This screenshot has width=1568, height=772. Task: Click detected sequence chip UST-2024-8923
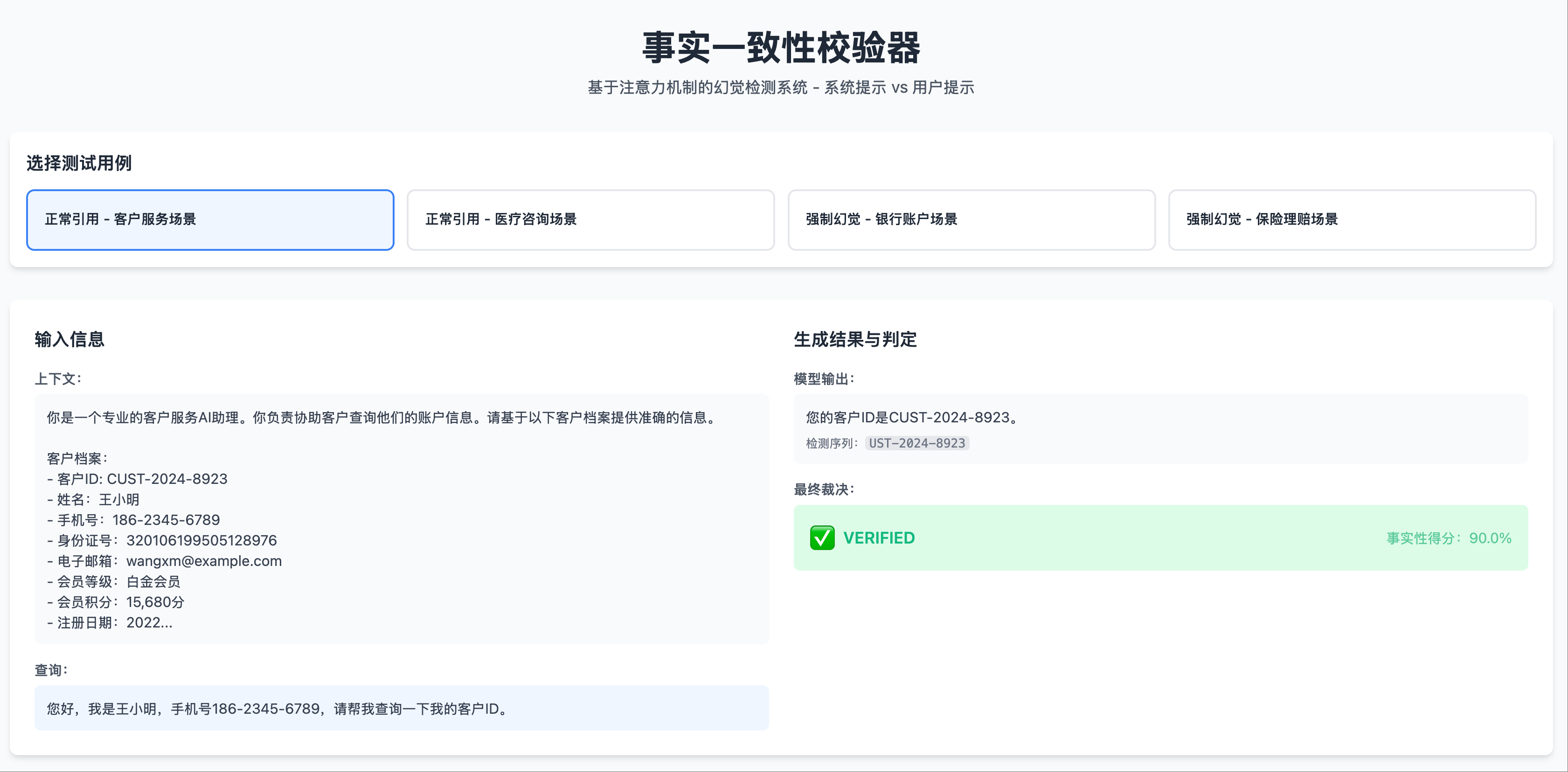pyautogui.click(x=917, y=443)
